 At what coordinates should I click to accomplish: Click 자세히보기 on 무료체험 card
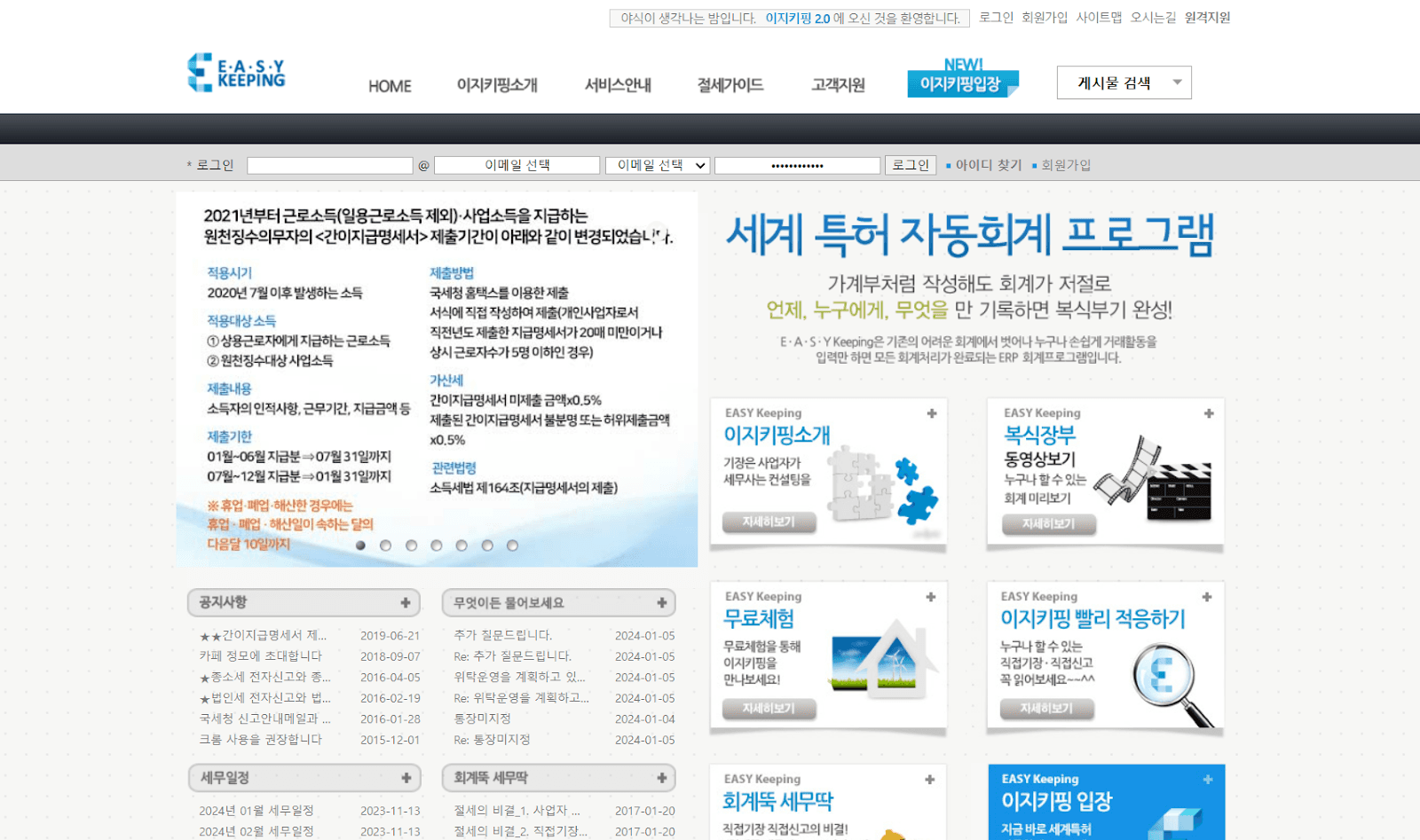(769, 709)
